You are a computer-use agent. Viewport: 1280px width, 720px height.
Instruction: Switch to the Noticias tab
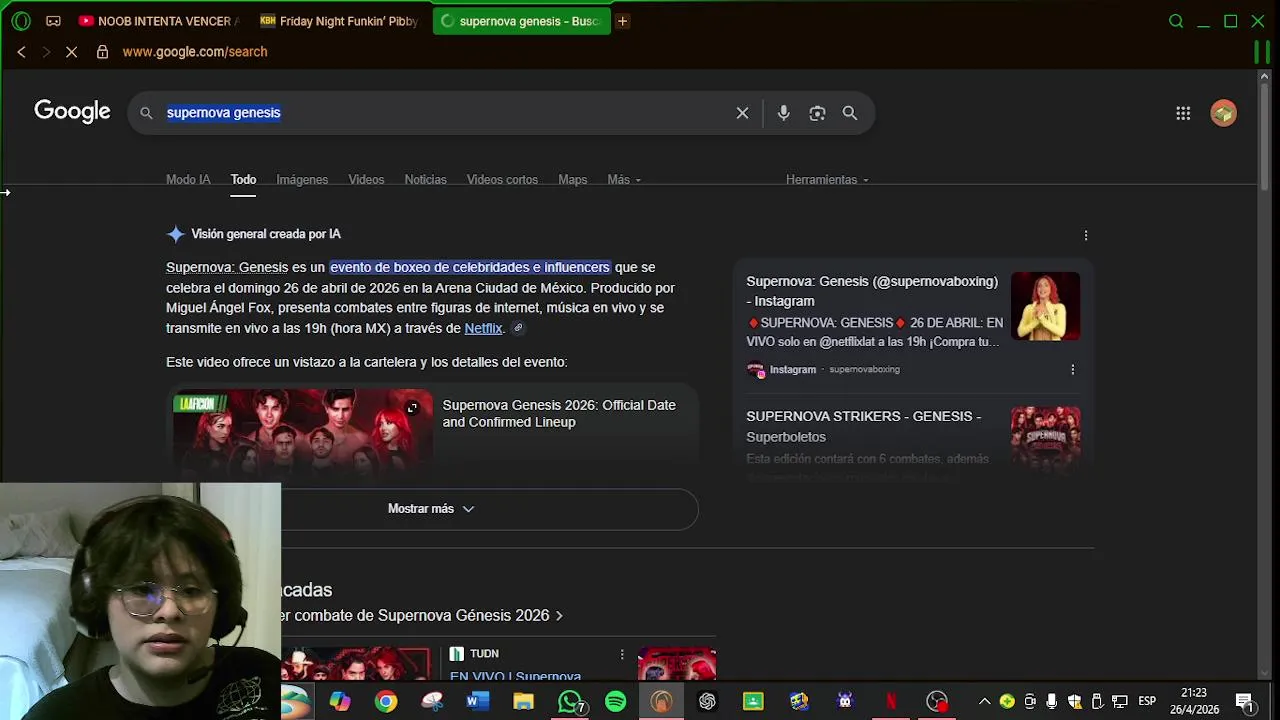(x=425, y=180)
